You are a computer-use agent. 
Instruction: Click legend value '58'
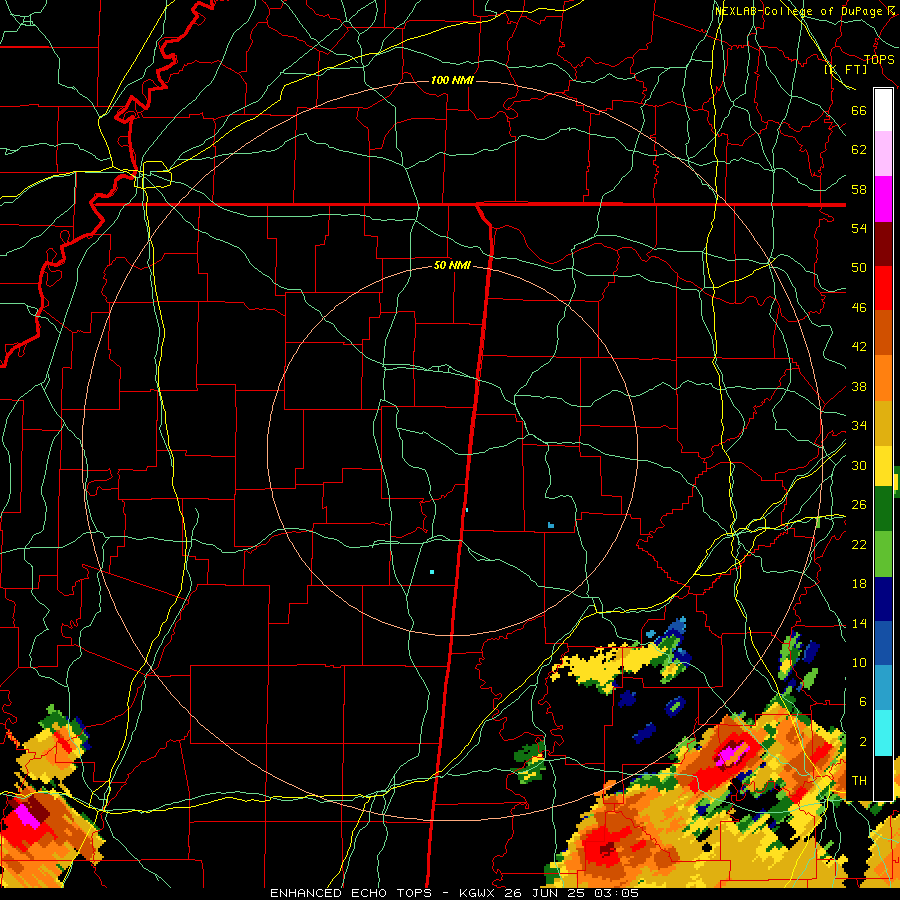click(x=859, y=189)
